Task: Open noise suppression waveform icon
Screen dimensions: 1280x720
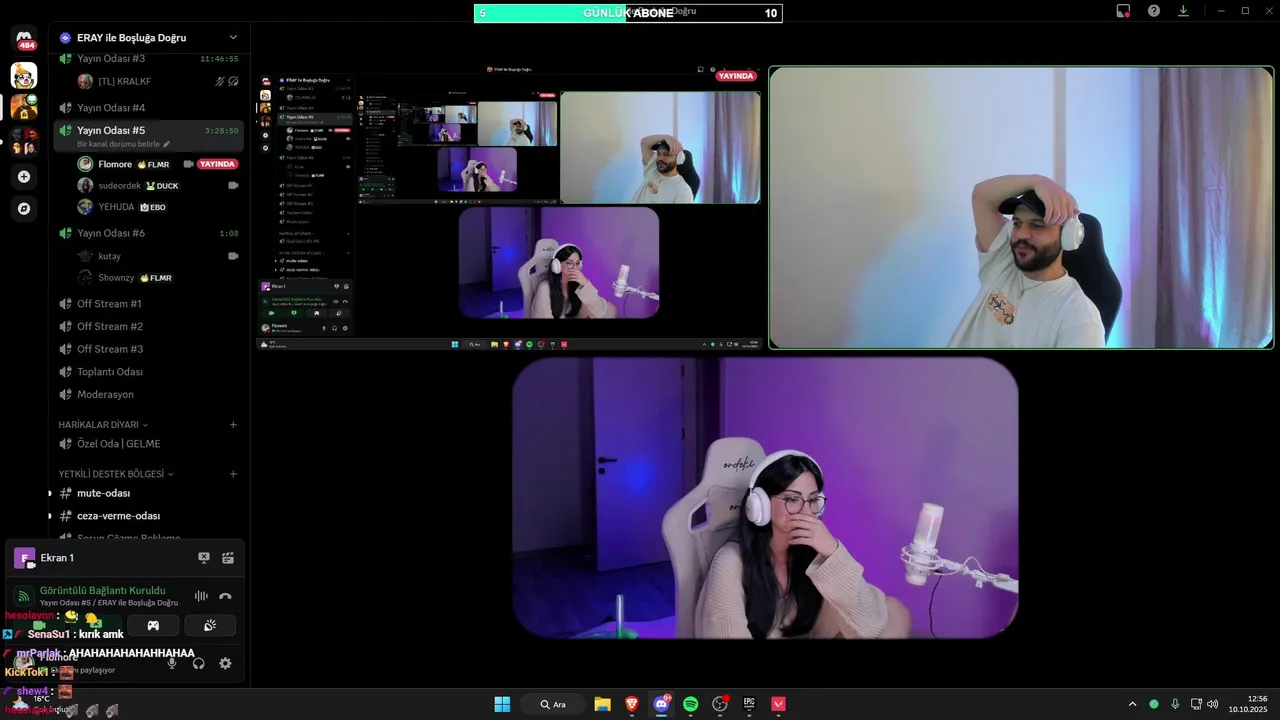Action: (x=201, y=596)
